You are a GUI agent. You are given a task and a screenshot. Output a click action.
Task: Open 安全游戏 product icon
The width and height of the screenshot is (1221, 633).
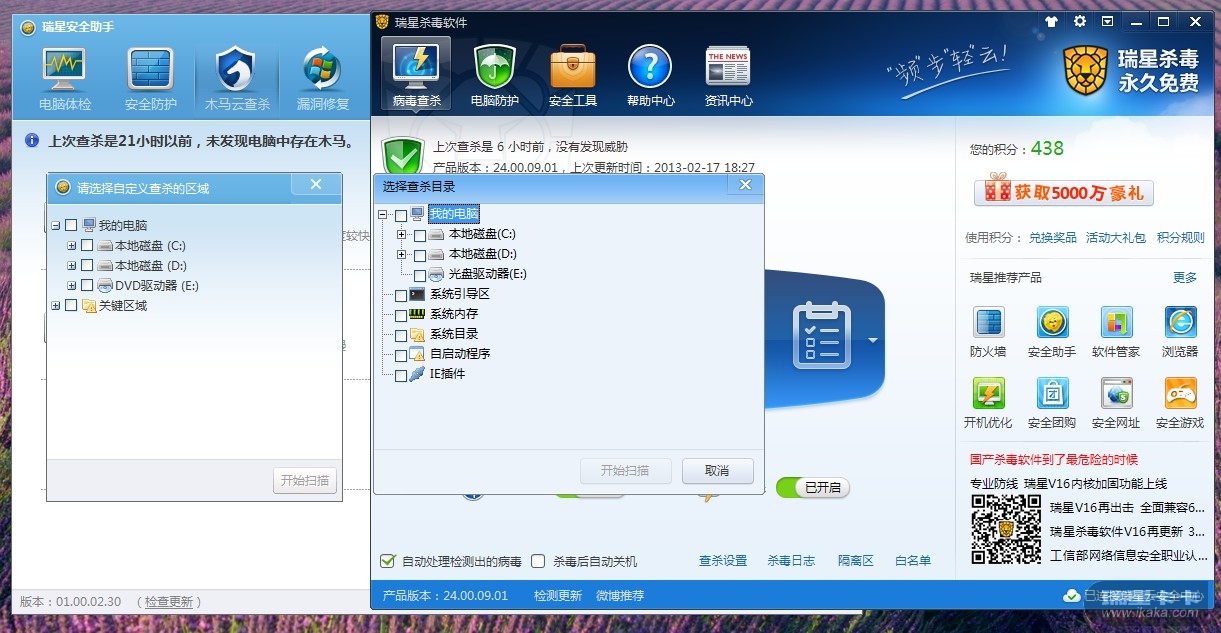(1180, 404)
